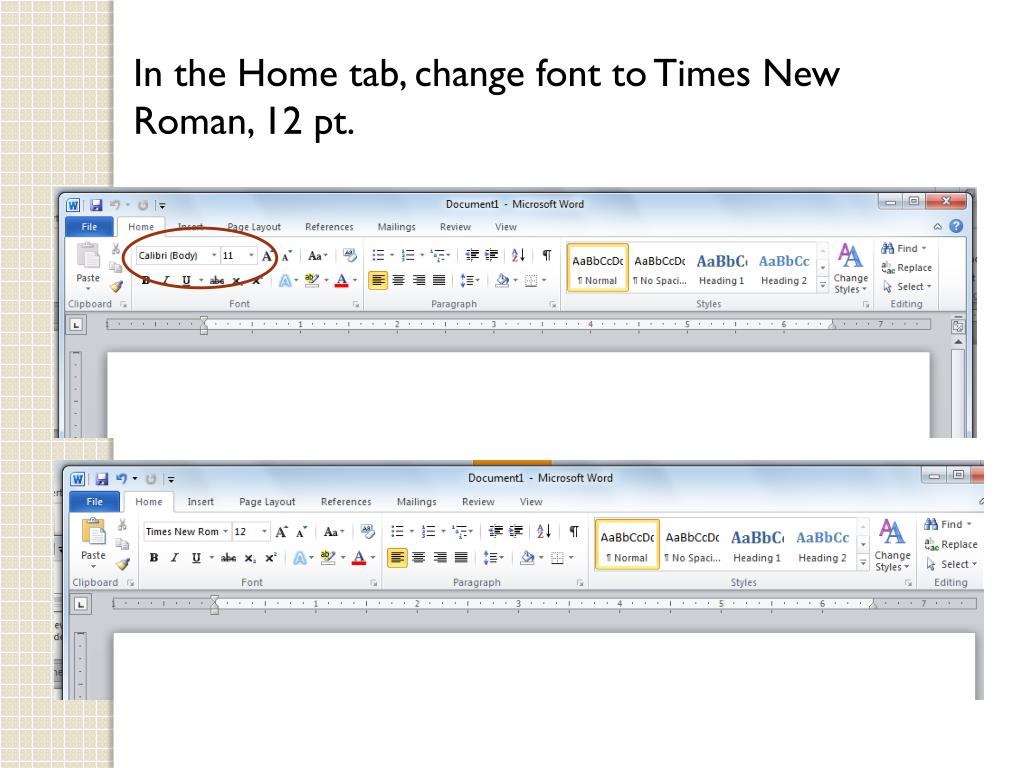This screenshot has height=768, width=1024.
Task: Open Insert tab in Times New Roman window
Action: (200, 502)
